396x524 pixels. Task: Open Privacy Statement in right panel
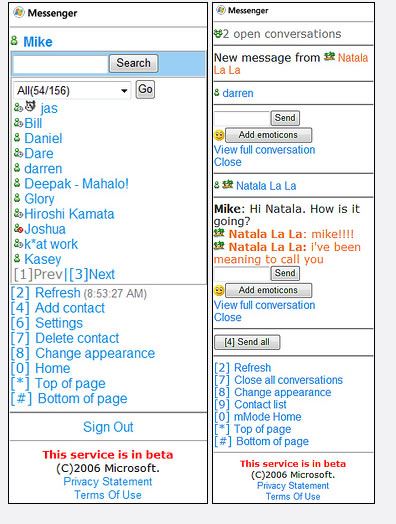[x=293, y=486]
